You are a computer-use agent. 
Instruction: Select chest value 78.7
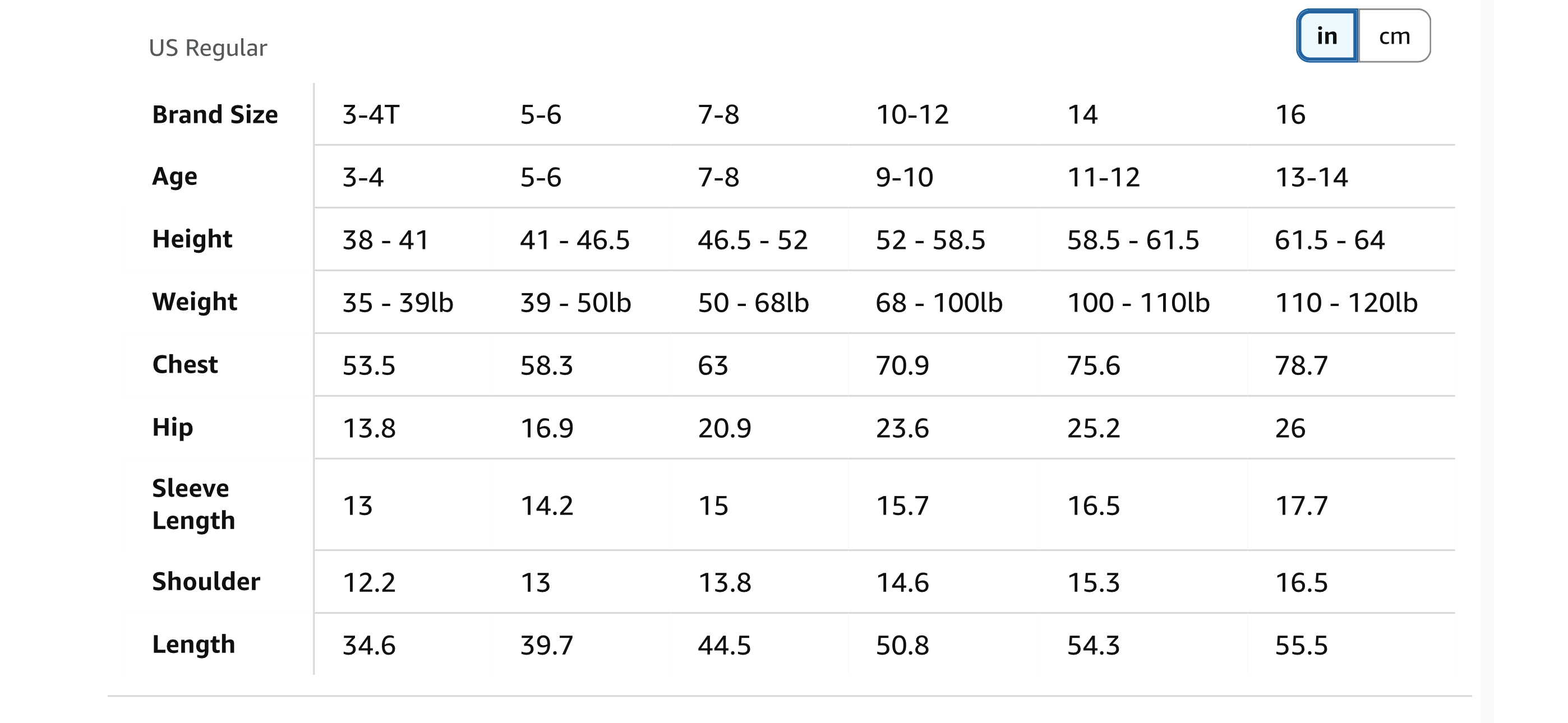tap(1302, 365)
